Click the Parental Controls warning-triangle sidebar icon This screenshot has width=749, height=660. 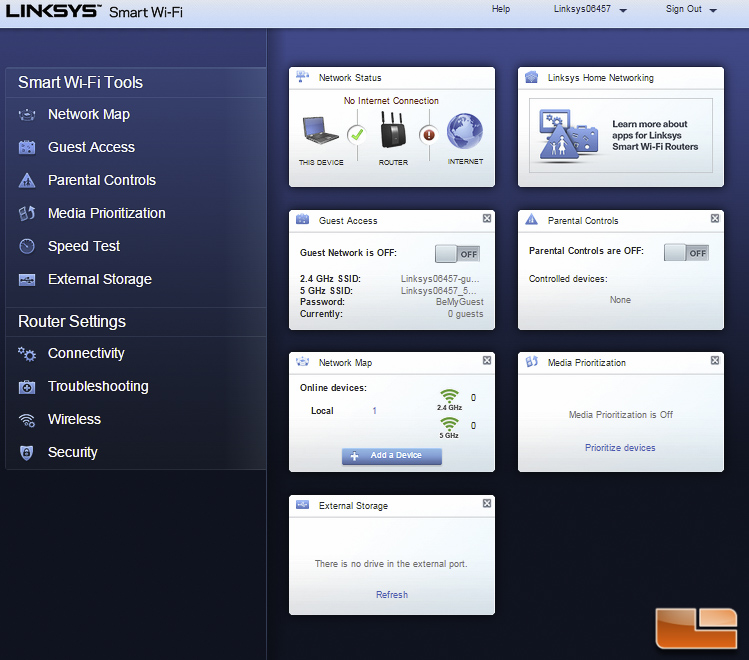point(27,180)
